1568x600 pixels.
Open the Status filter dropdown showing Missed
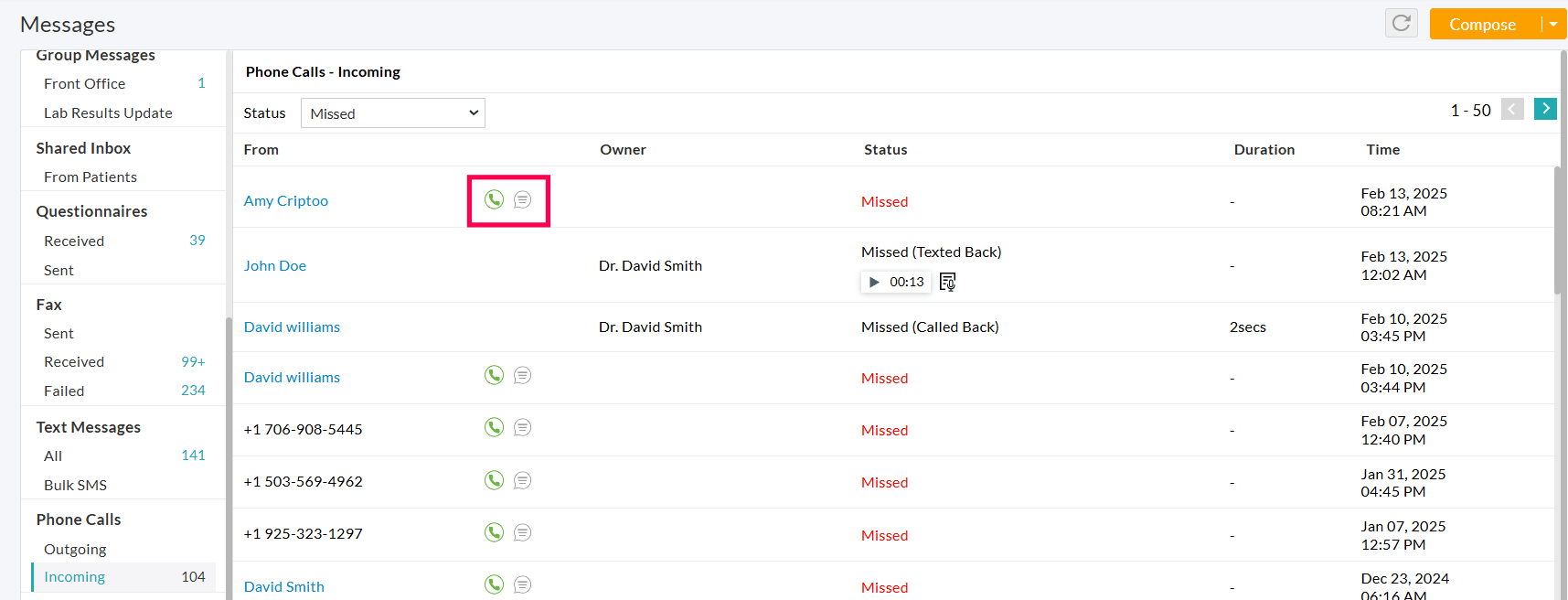point(392,113)
